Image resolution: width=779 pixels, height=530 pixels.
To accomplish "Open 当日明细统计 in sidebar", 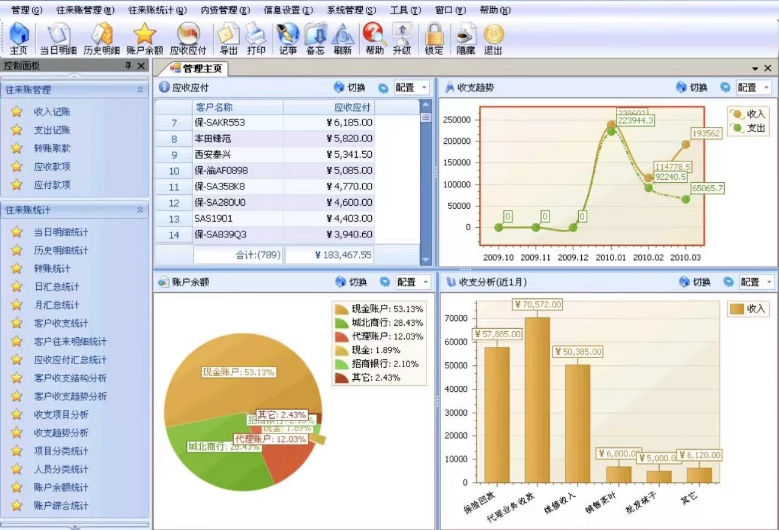I will [61, 232].
